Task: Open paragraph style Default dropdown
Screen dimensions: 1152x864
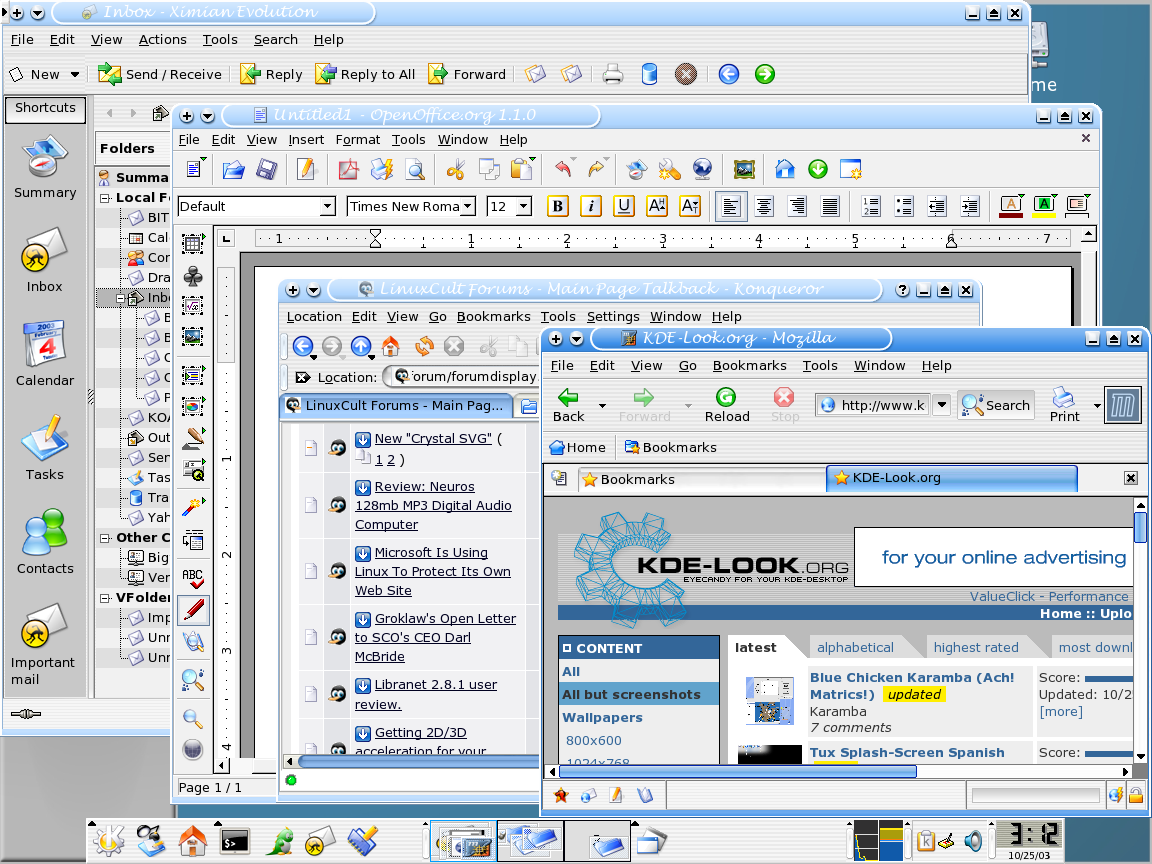Action: tap(328, 206)
